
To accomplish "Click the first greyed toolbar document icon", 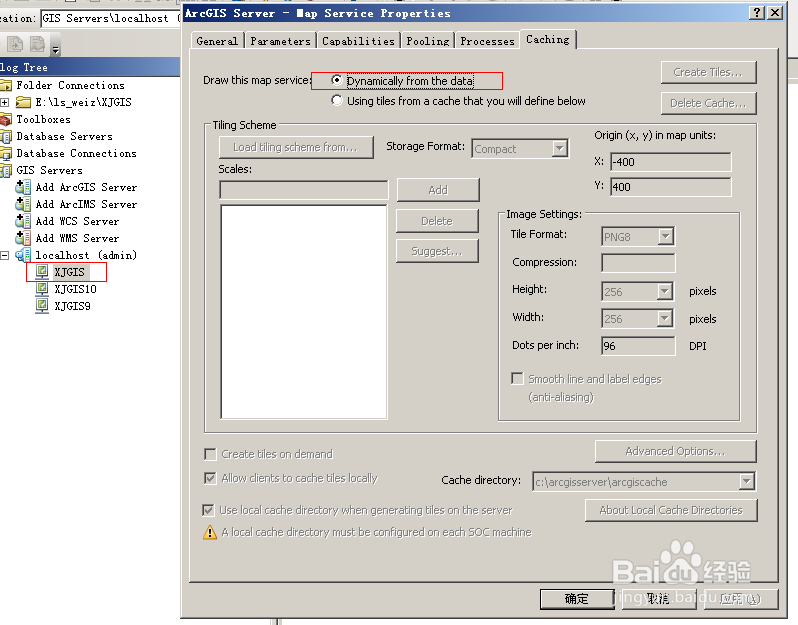I will click(x=15, y=44).
